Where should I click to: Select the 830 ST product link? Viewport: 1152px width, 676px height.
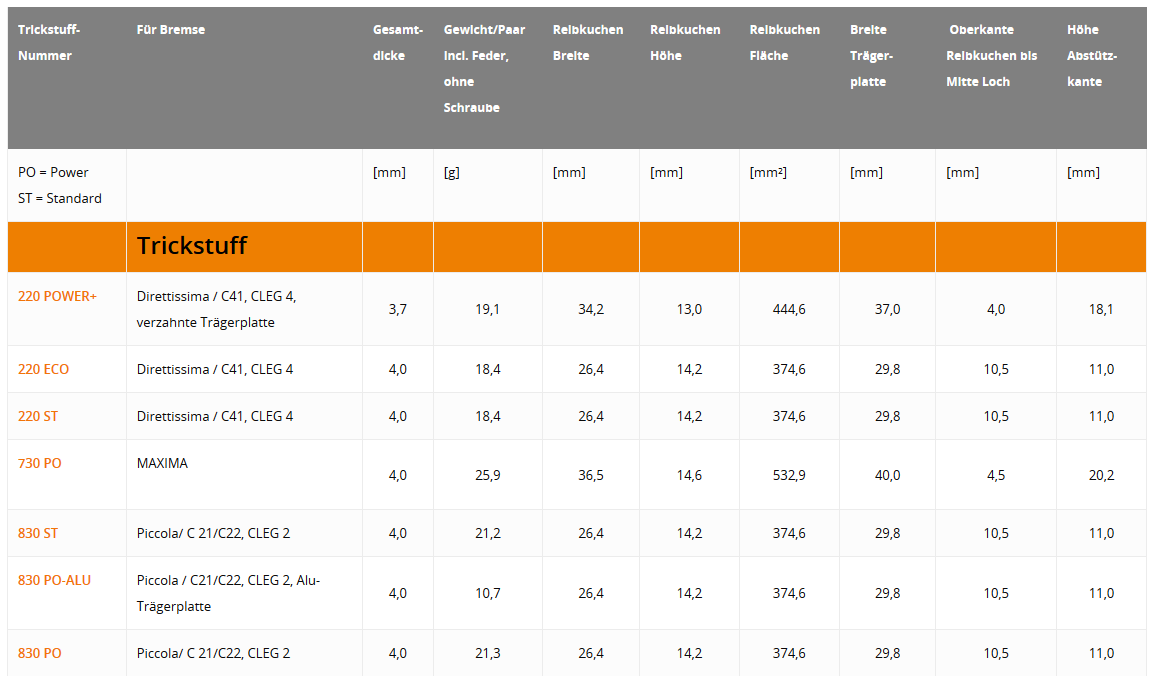click(38, 533)
